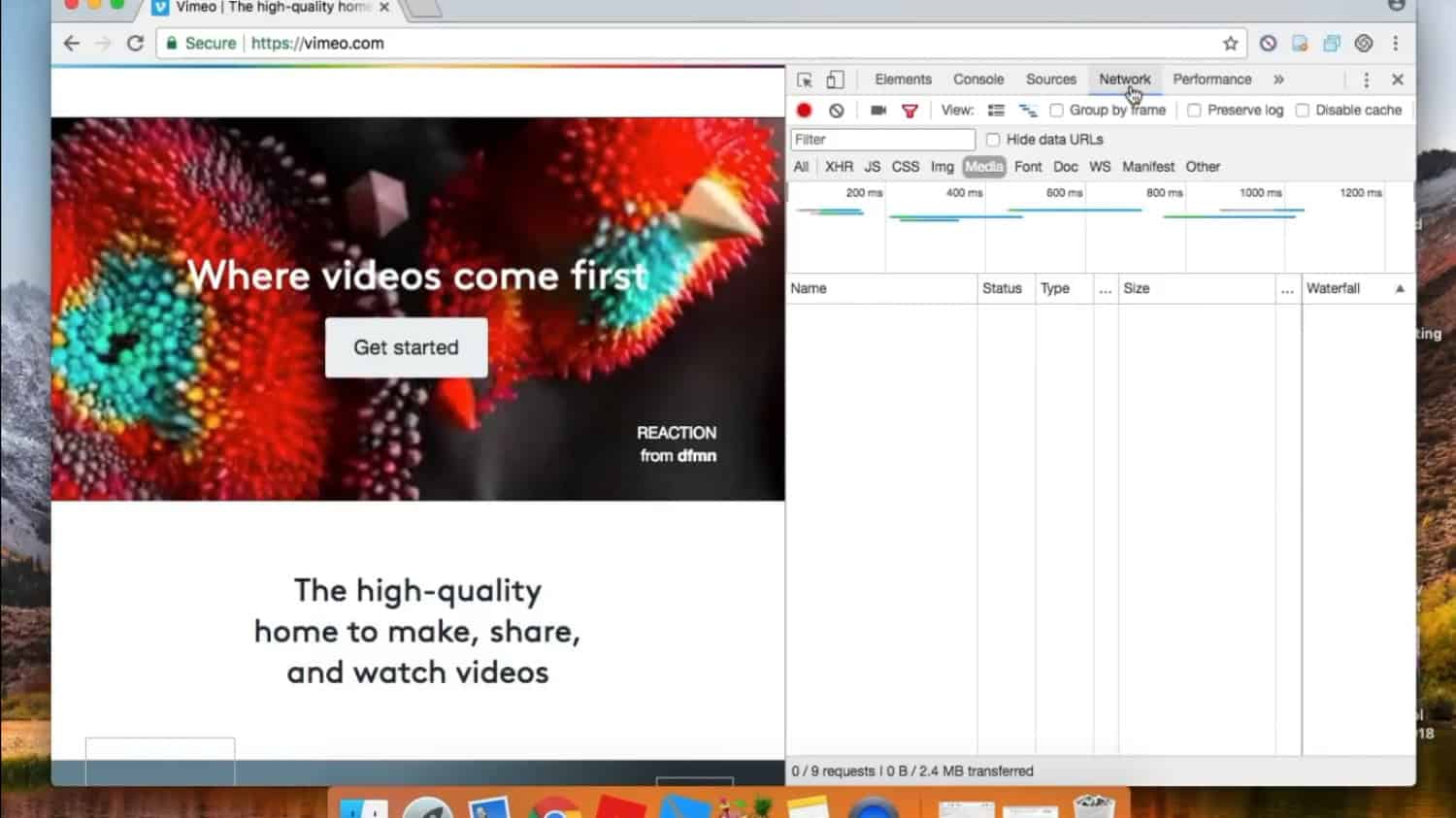Open the Sources tab

click(x=1051, y=80)
